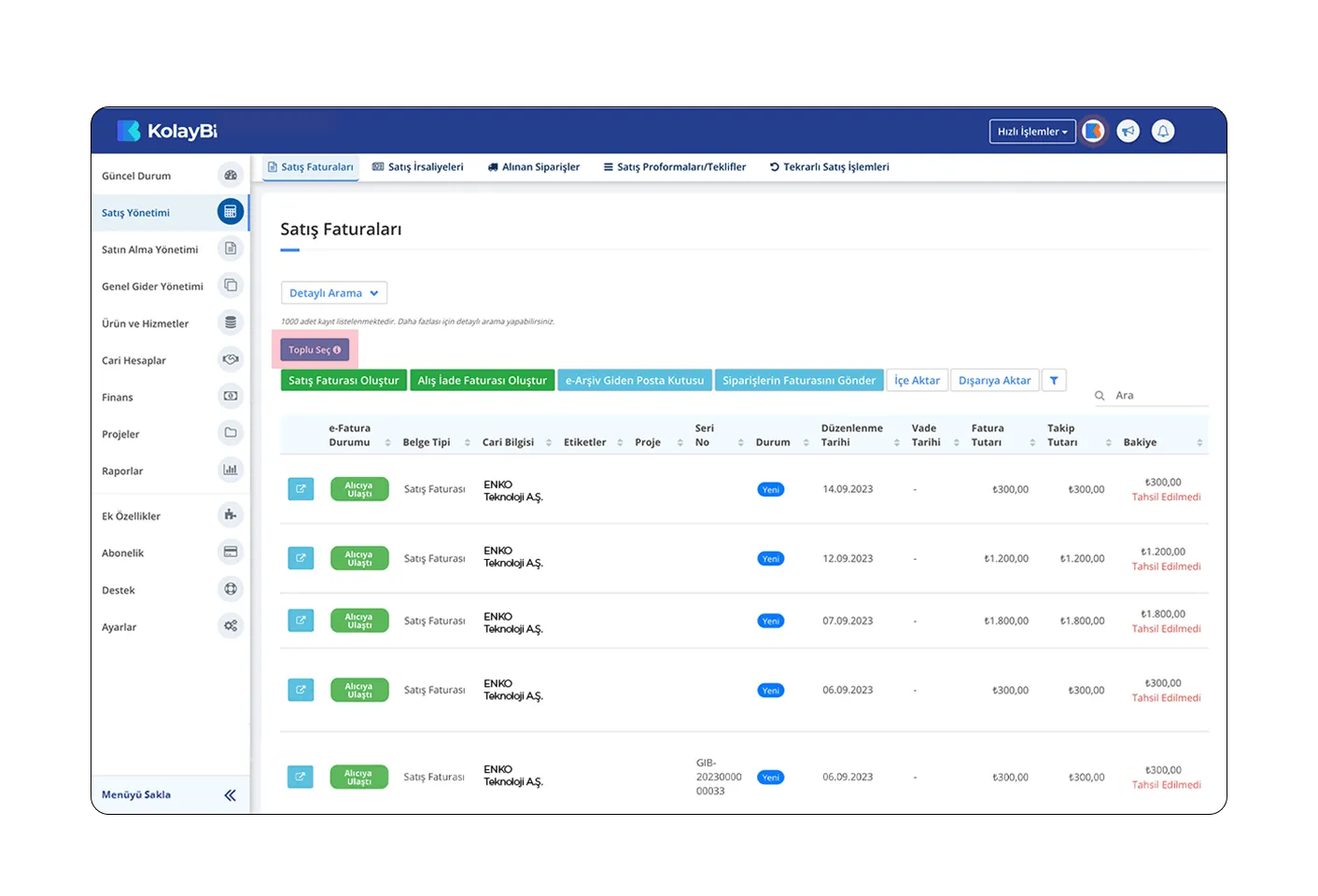Open the 14.09.2023 invoice via row icon
The width and height of the screenshot is (1318, 896).
[x=301, y=489]
